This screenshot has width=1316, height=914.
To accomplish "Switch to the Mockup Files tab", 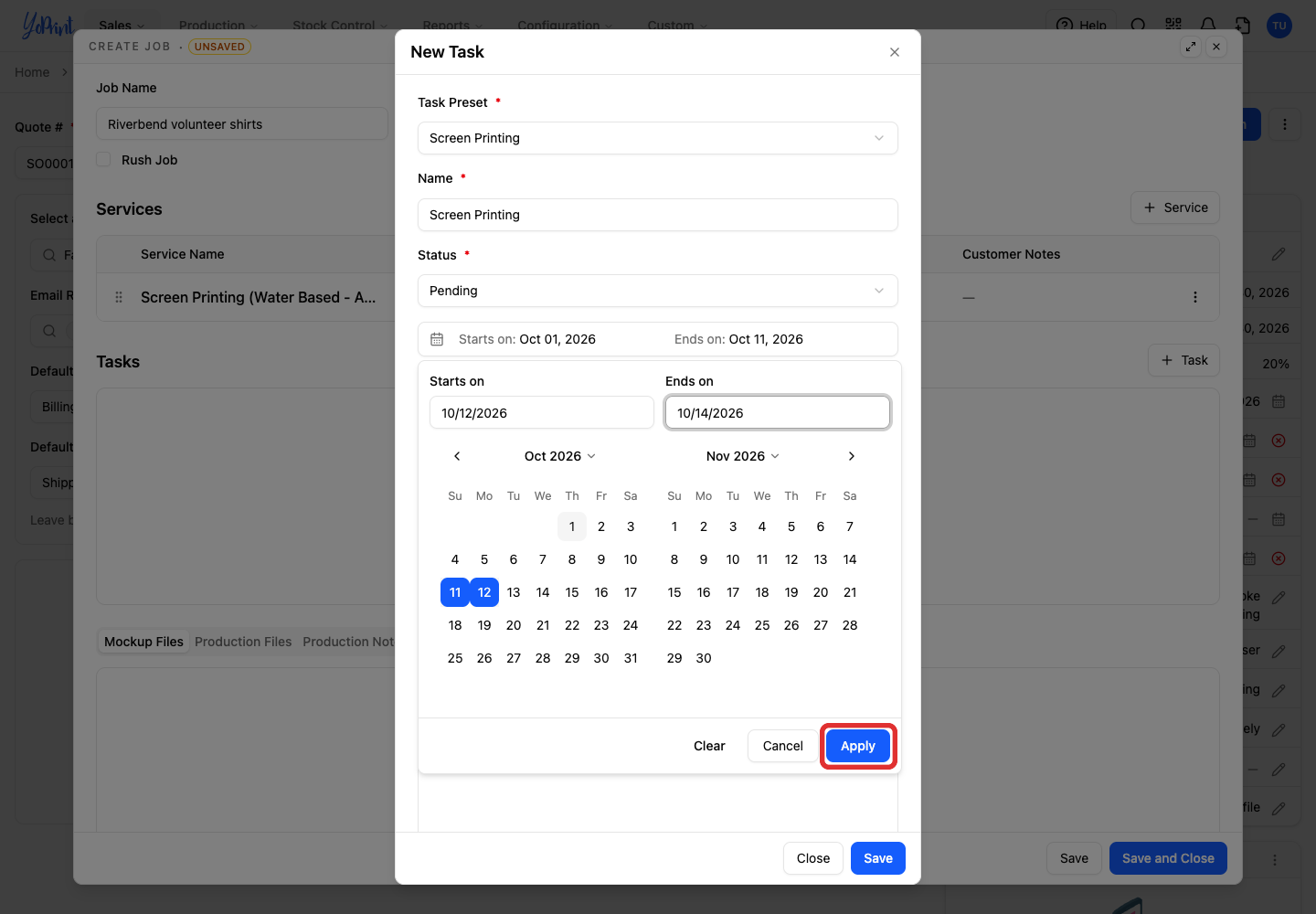I will coord(143,642).
